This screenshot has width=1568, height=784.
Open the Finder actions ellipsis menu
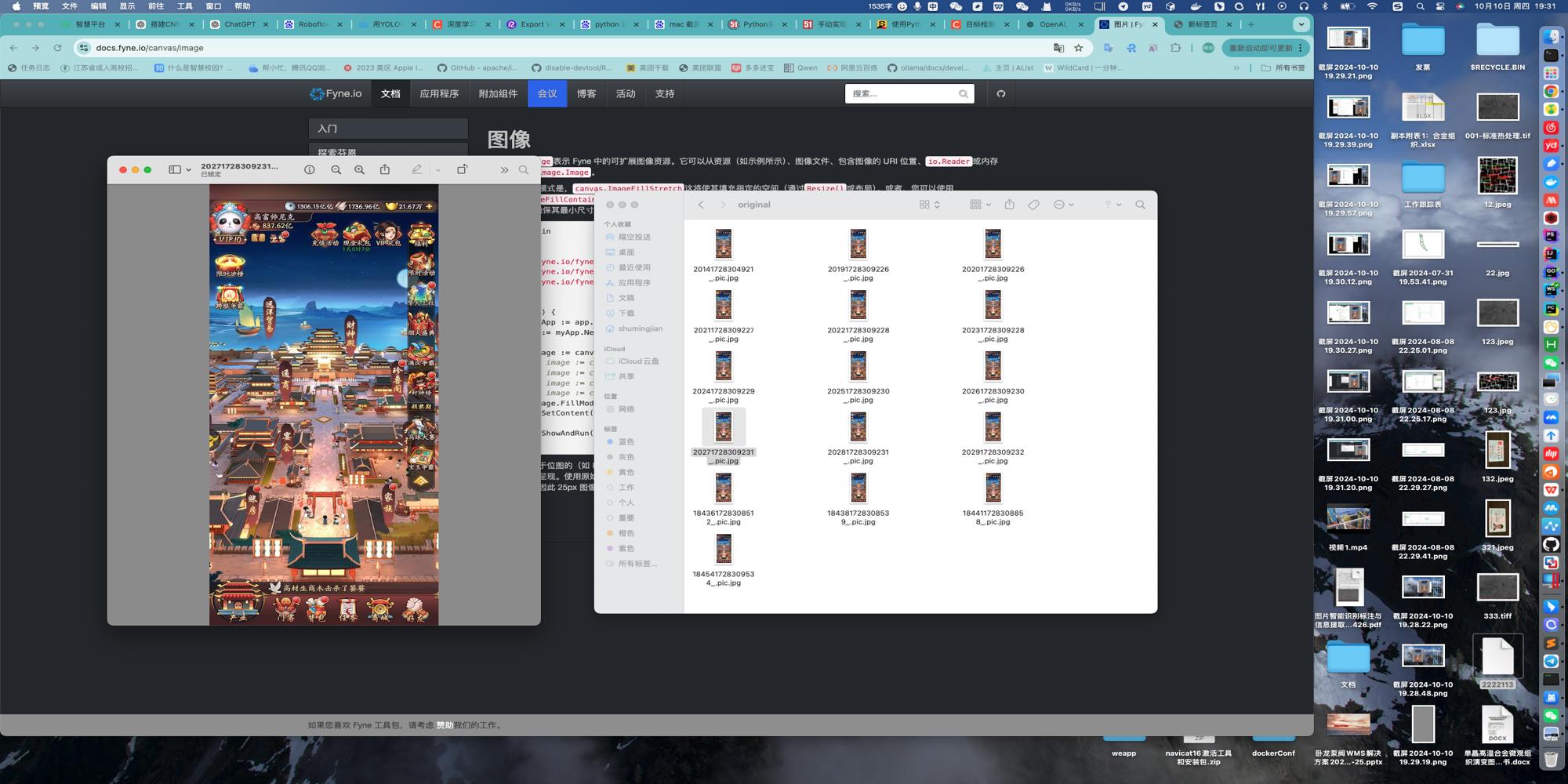[1064, 205]
